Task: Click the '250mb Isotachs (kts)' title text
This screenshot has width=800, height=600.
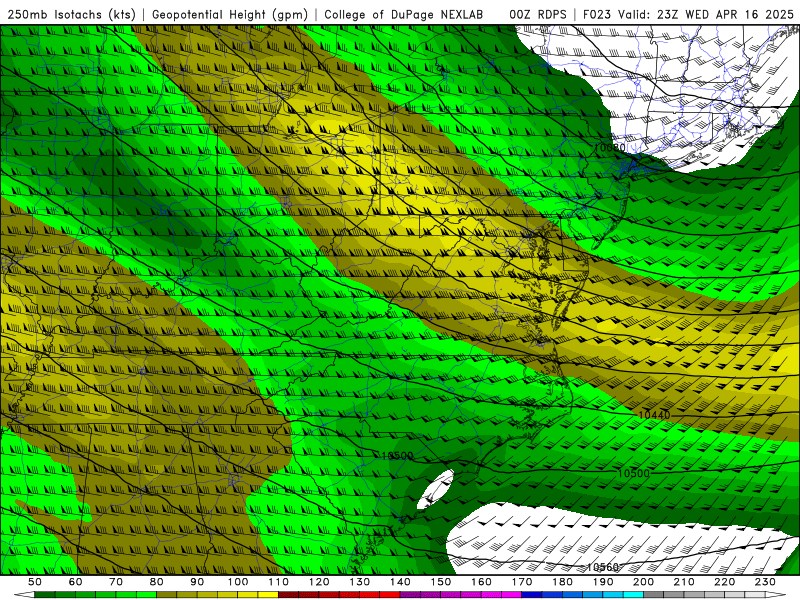Action: pos(71,14)
